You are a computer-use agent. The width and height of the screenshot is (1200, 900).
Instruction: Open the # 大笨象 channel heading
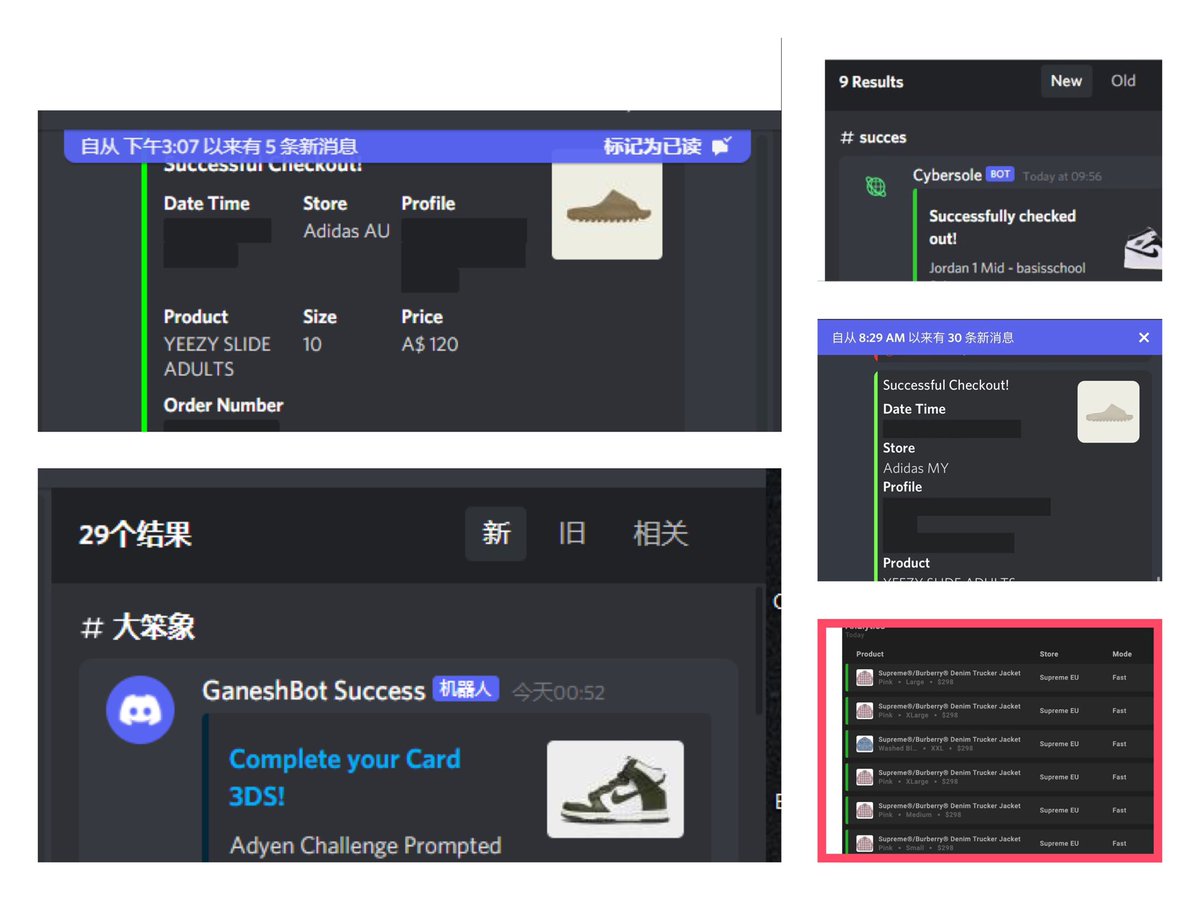(x=138, y=627)
